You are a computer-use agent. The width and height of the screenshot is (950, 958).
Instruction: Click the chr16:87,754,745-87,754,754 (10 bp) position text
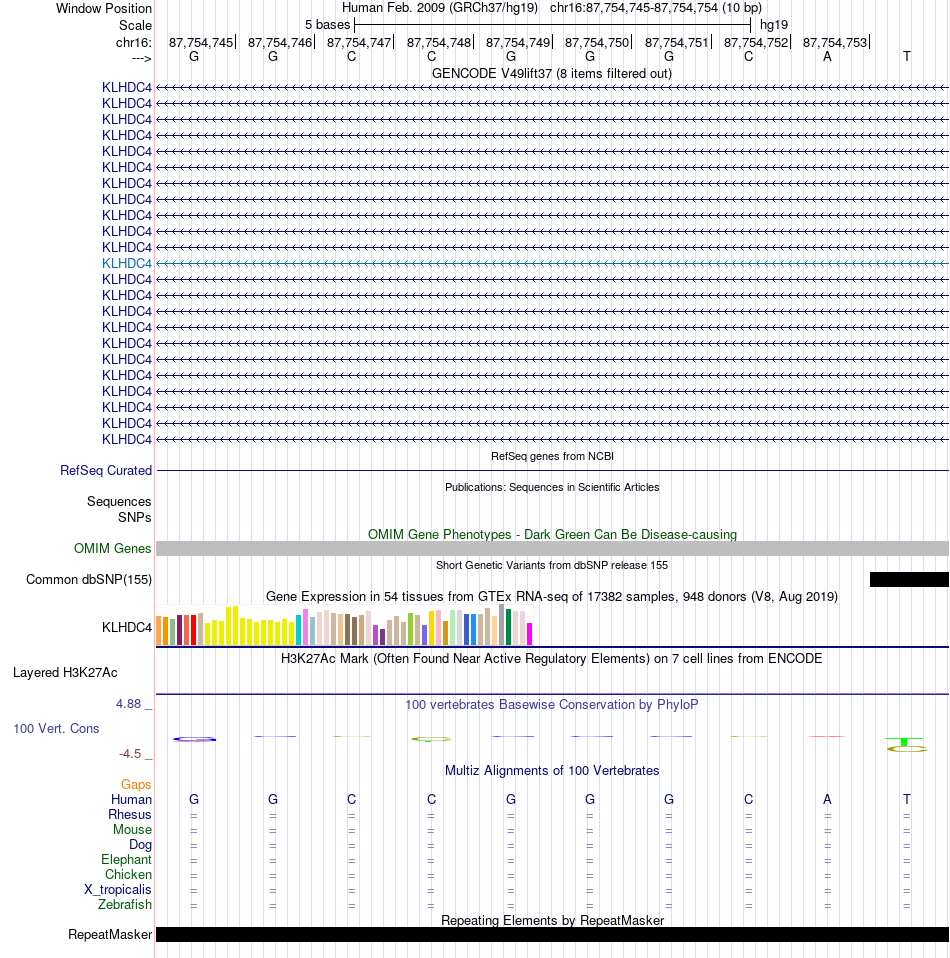click(656, 8)
